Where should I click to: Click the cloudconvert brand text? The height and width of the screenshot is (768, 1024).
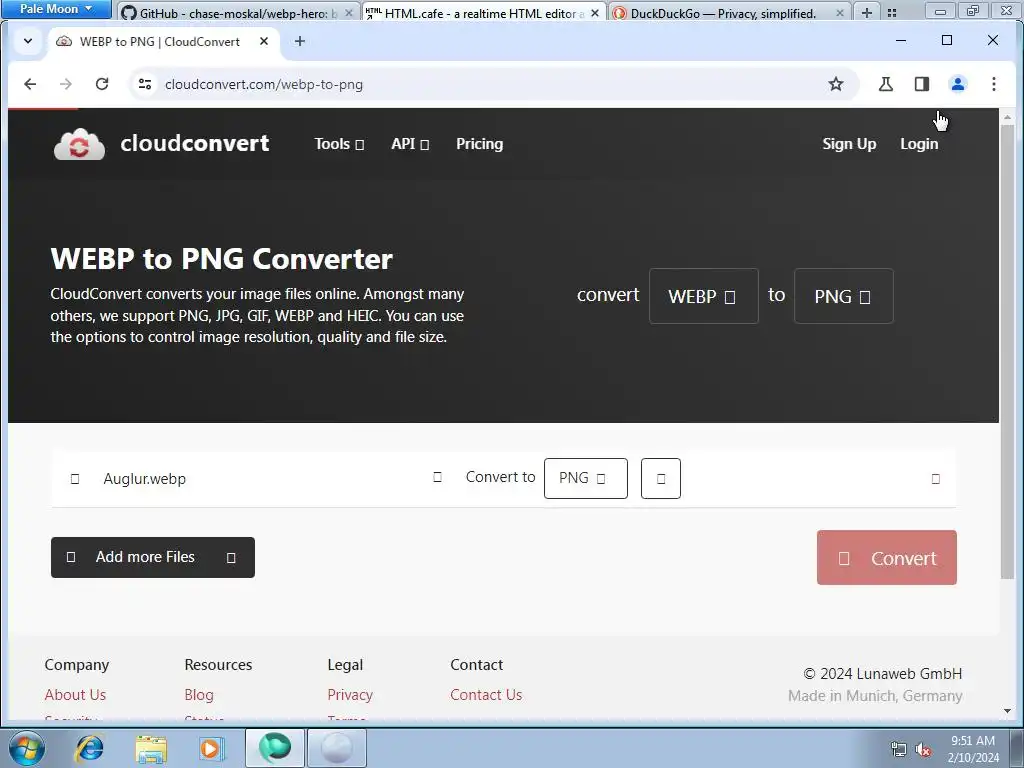tap(195, 143)
